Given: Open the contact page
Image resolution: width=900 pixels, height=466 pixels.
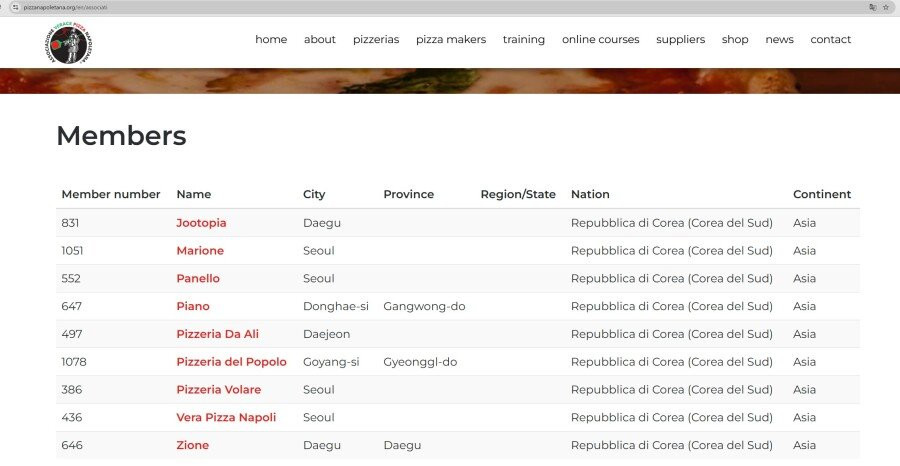Looking at the screenshot, I should pos(830,40).
